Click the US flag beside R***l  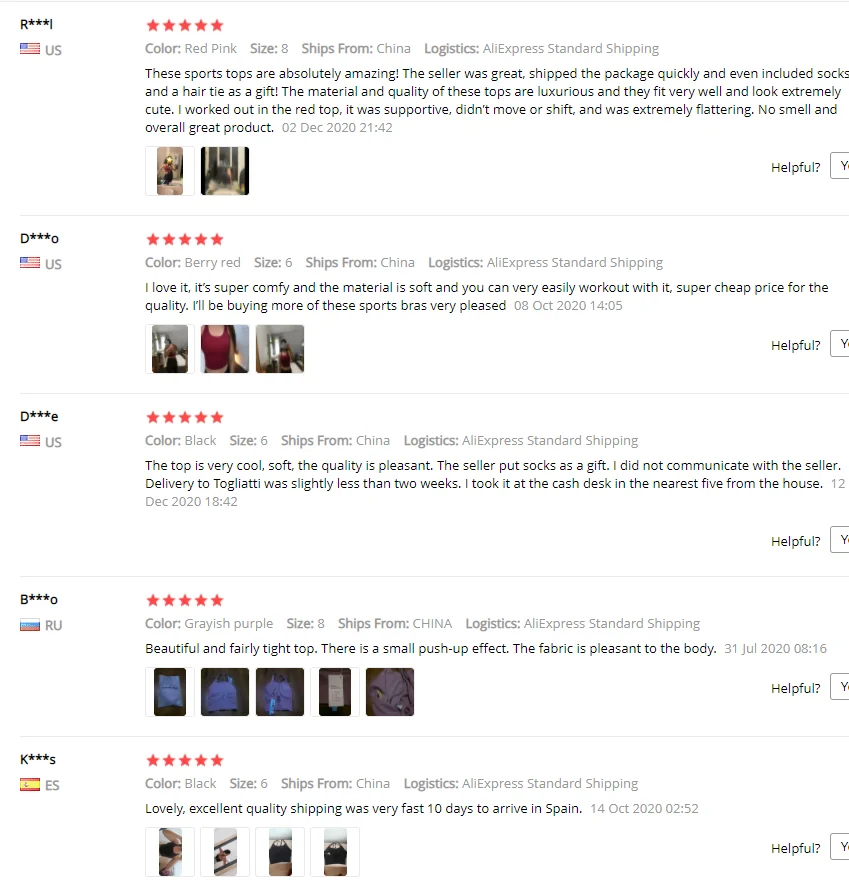point(30,49)
